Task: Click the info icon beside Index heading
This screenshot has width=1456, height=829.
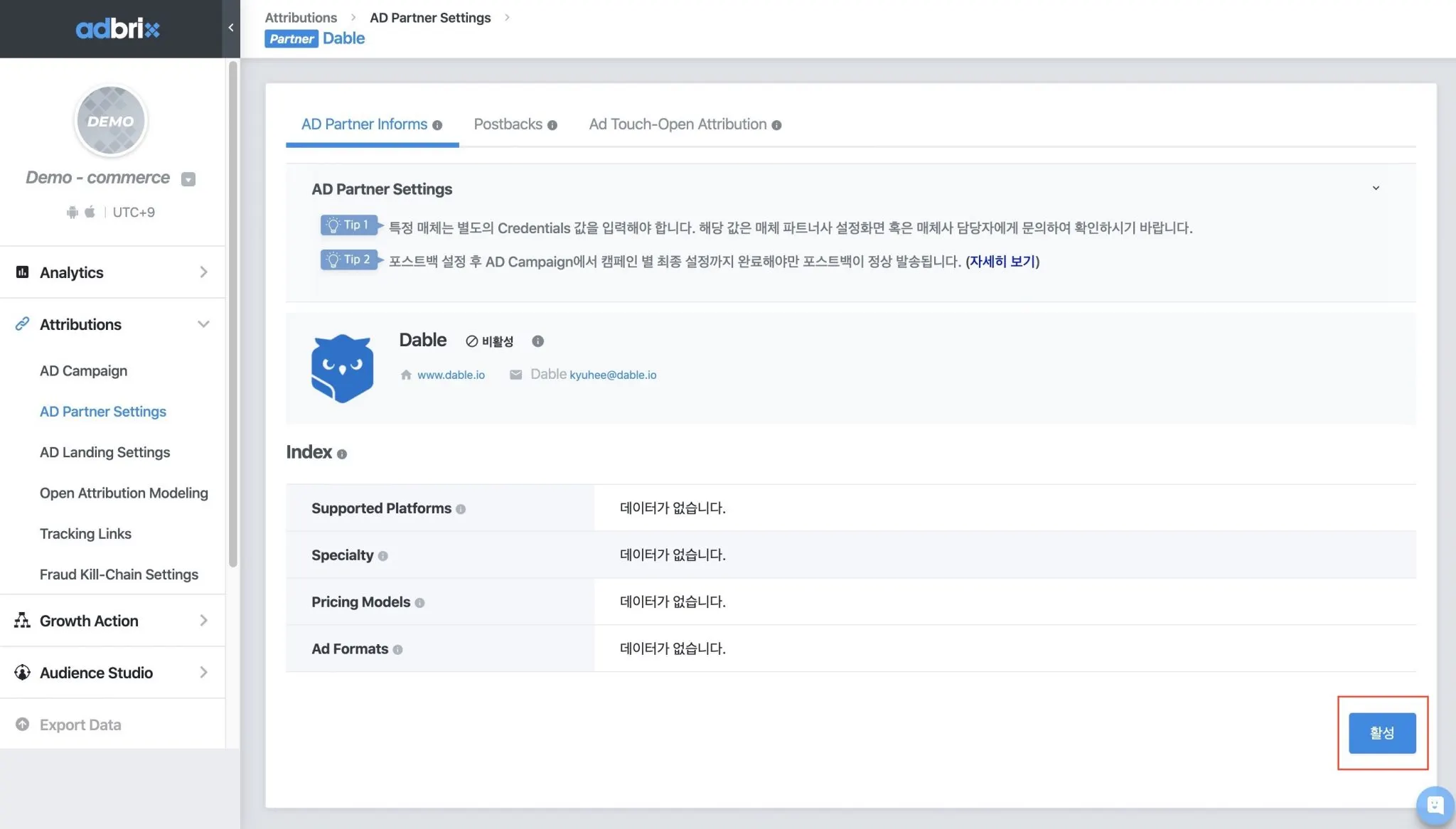Action: pos(342,454)
